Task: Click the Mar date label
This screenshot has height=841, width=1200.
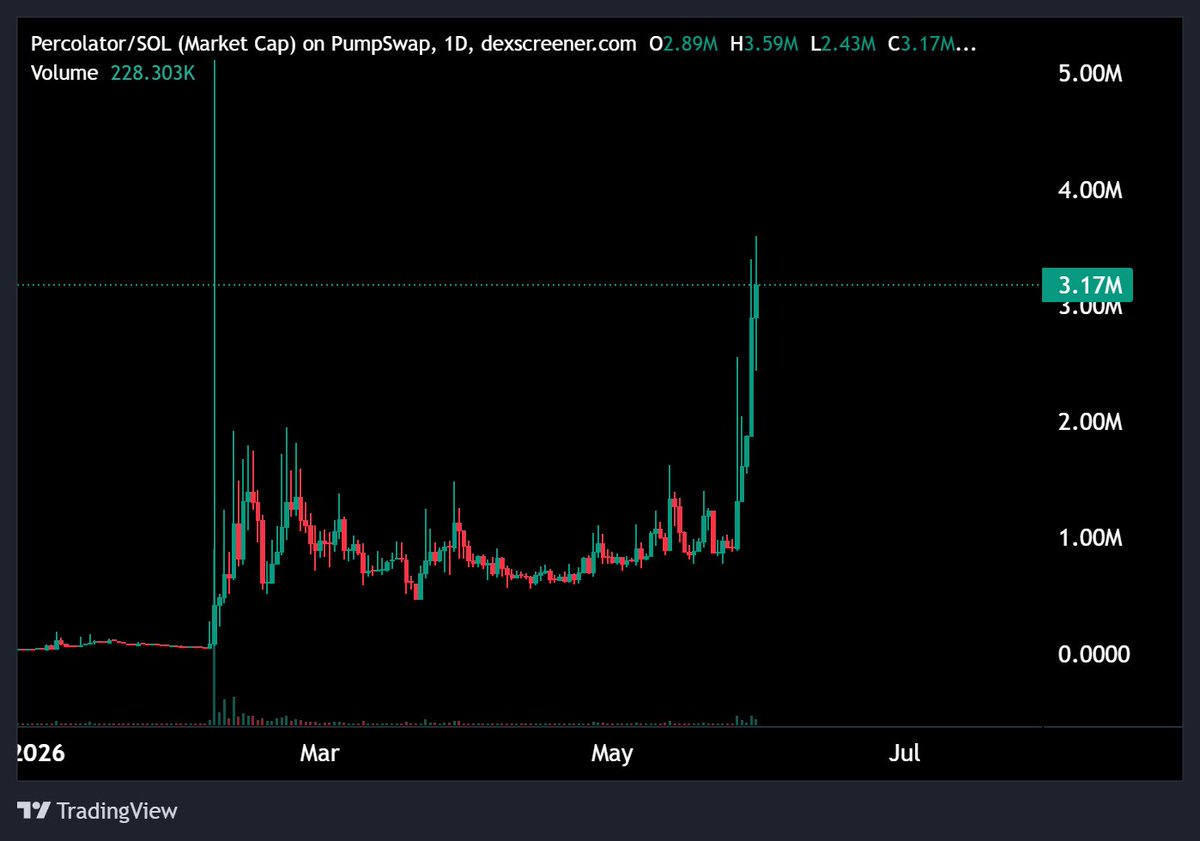Action: pos(320,753)
